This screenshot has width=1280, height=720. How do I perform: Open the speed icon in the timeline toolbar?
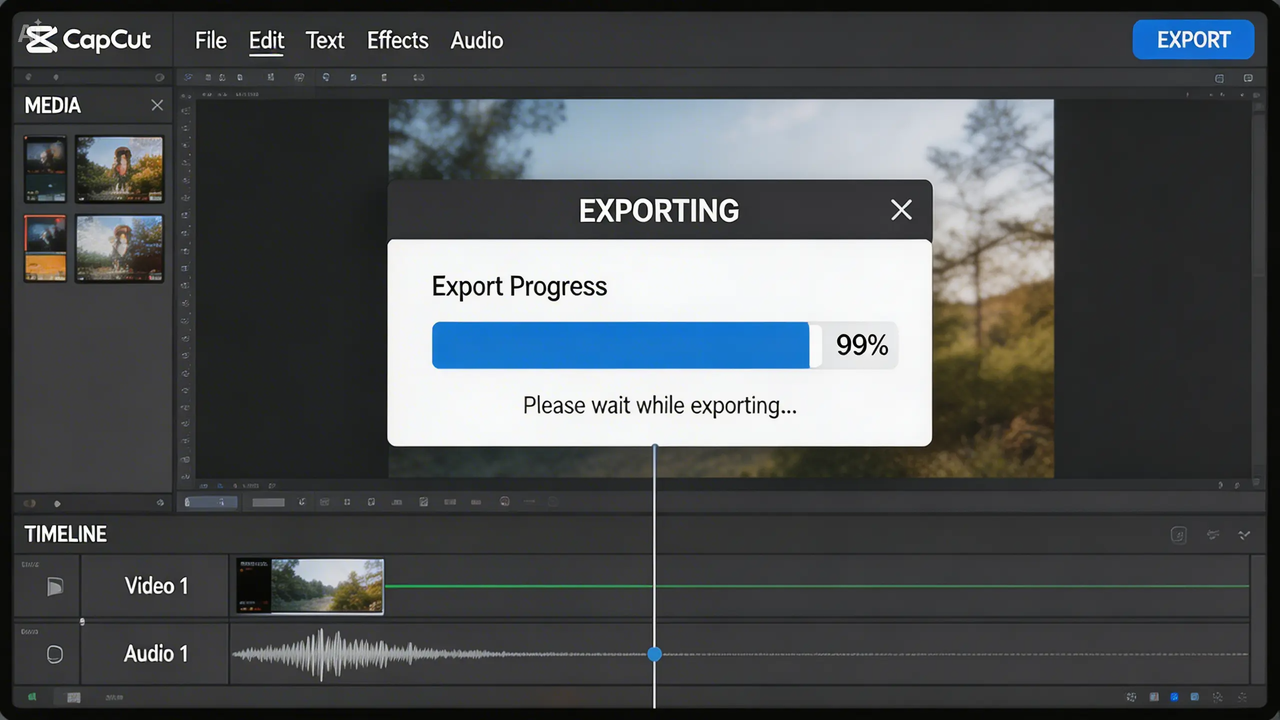[x=397, y=501]
